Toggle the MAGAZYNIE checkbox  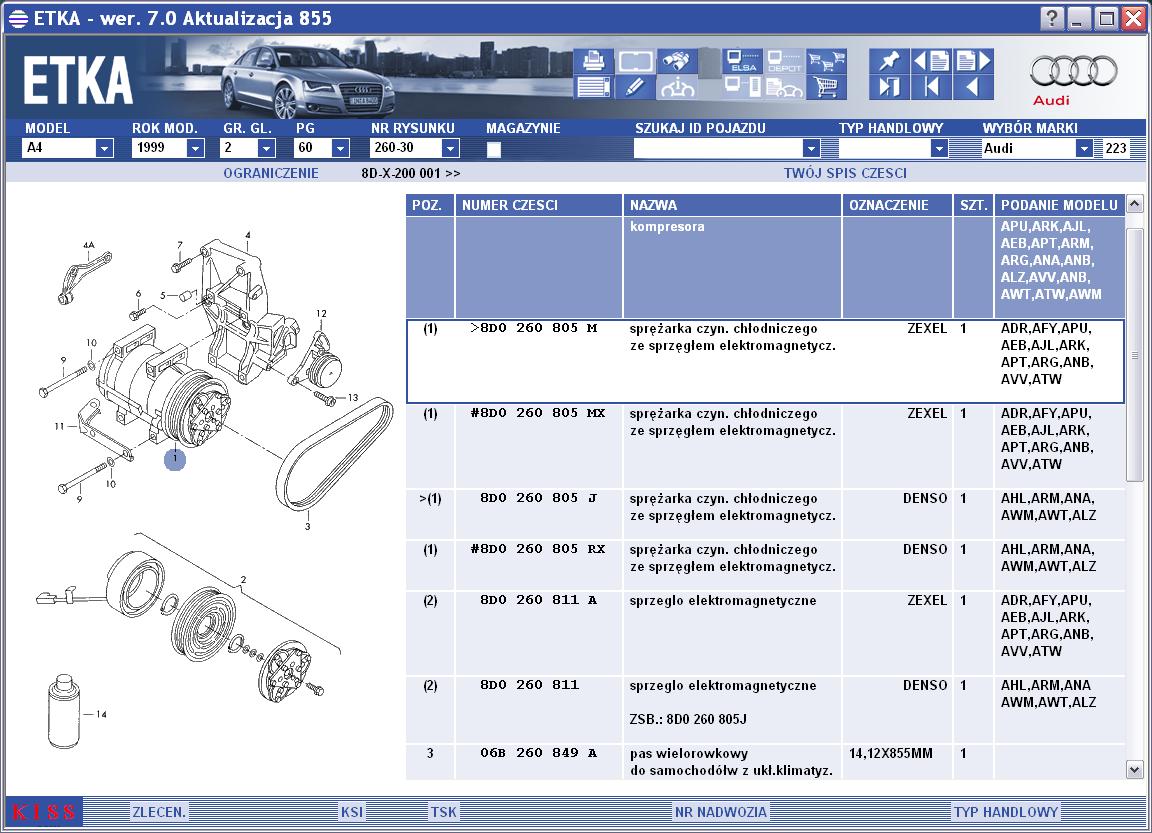[x=494, y=149]
